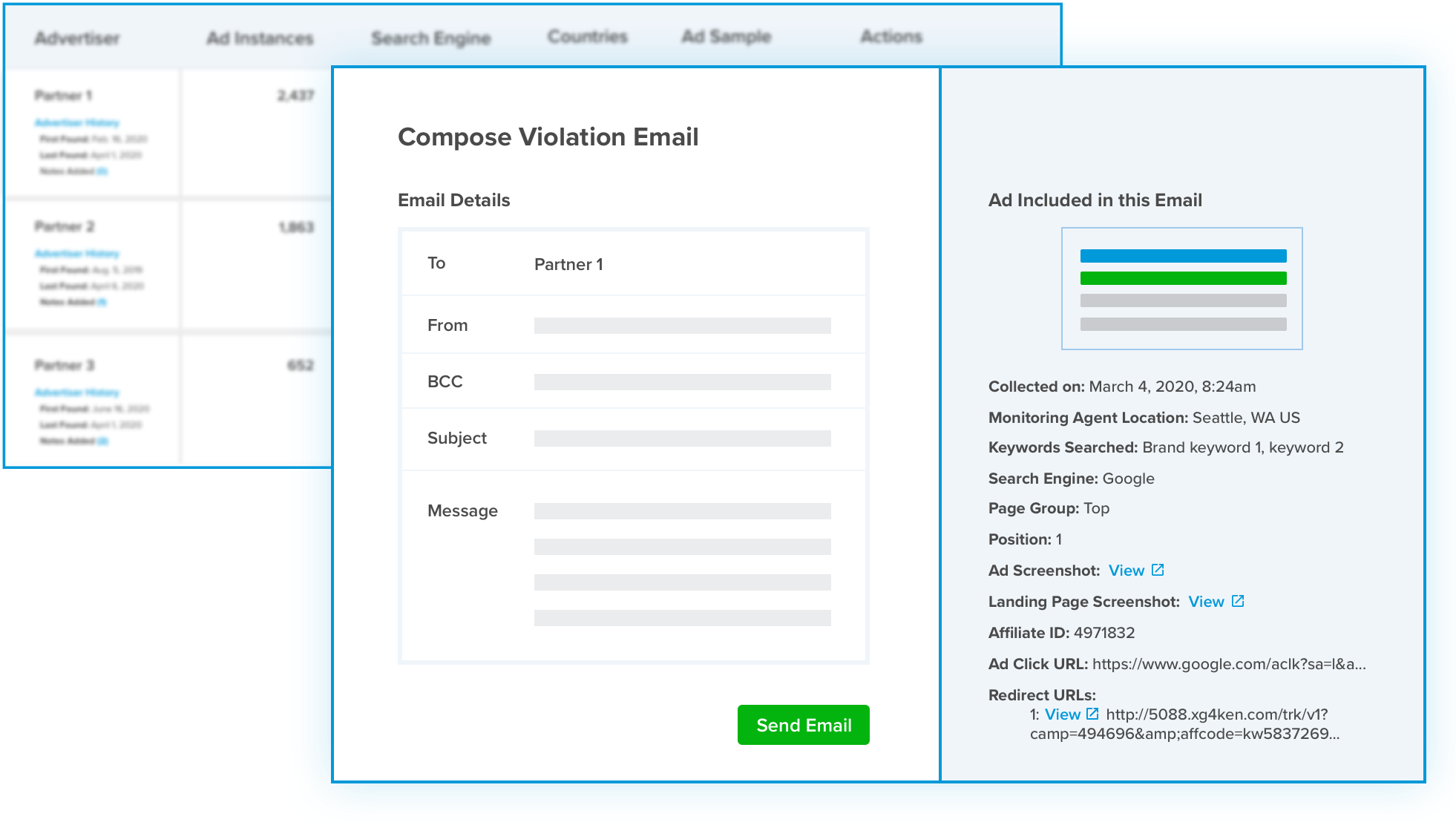This screenshot has width=1456, height=825.
Task: Click external link icon beside Ad Screenshot View
Action: [x=1158, y=570]
